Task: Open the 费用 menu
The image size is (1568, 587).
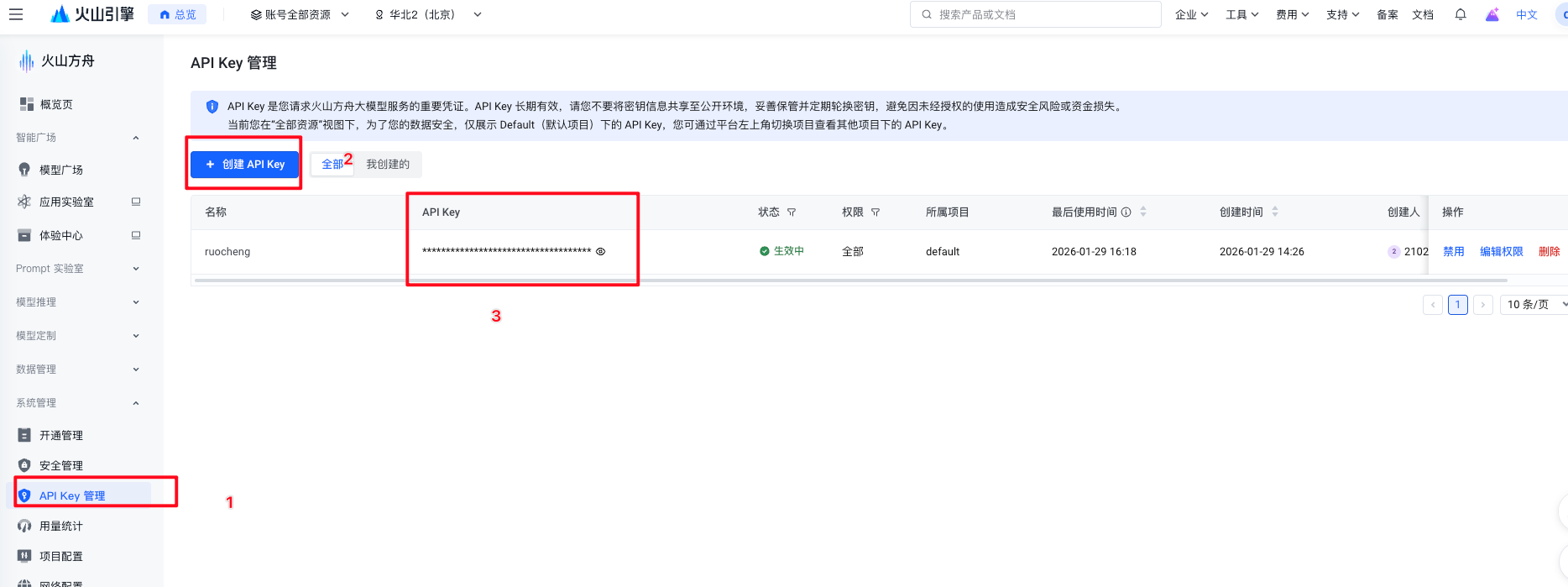Action: (1292, 14)
